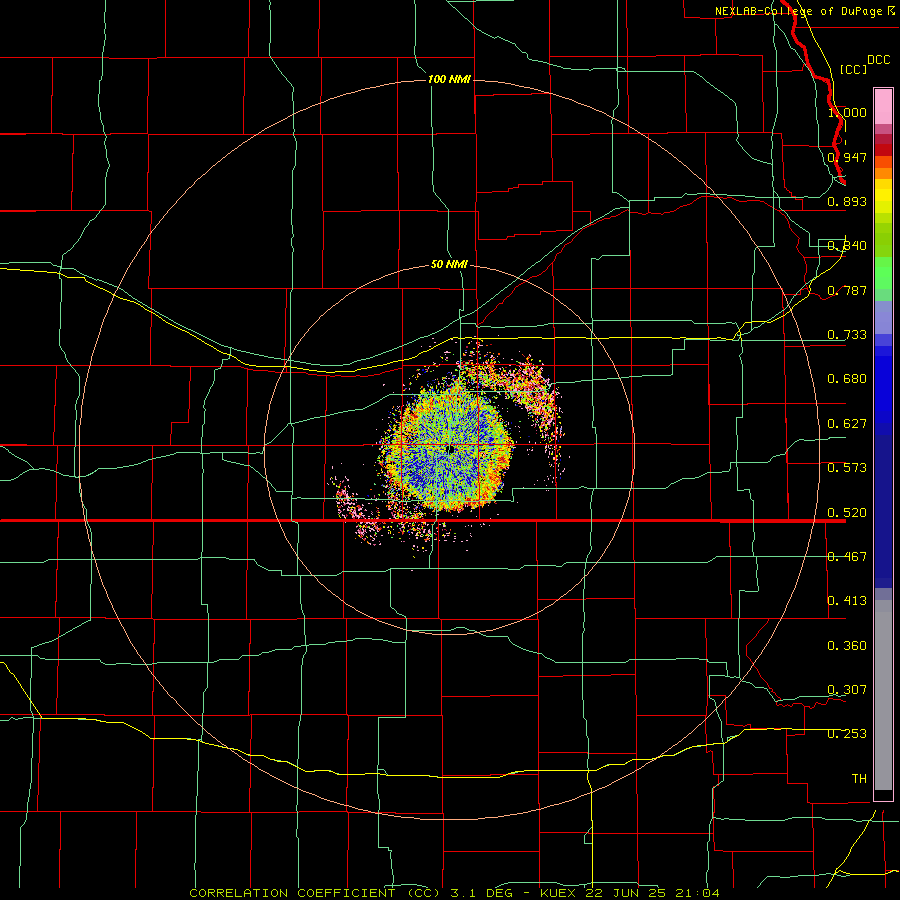This screenshot has width=900, height=900.
Task: Click the radar site center point
Action: tap(450, 449)
